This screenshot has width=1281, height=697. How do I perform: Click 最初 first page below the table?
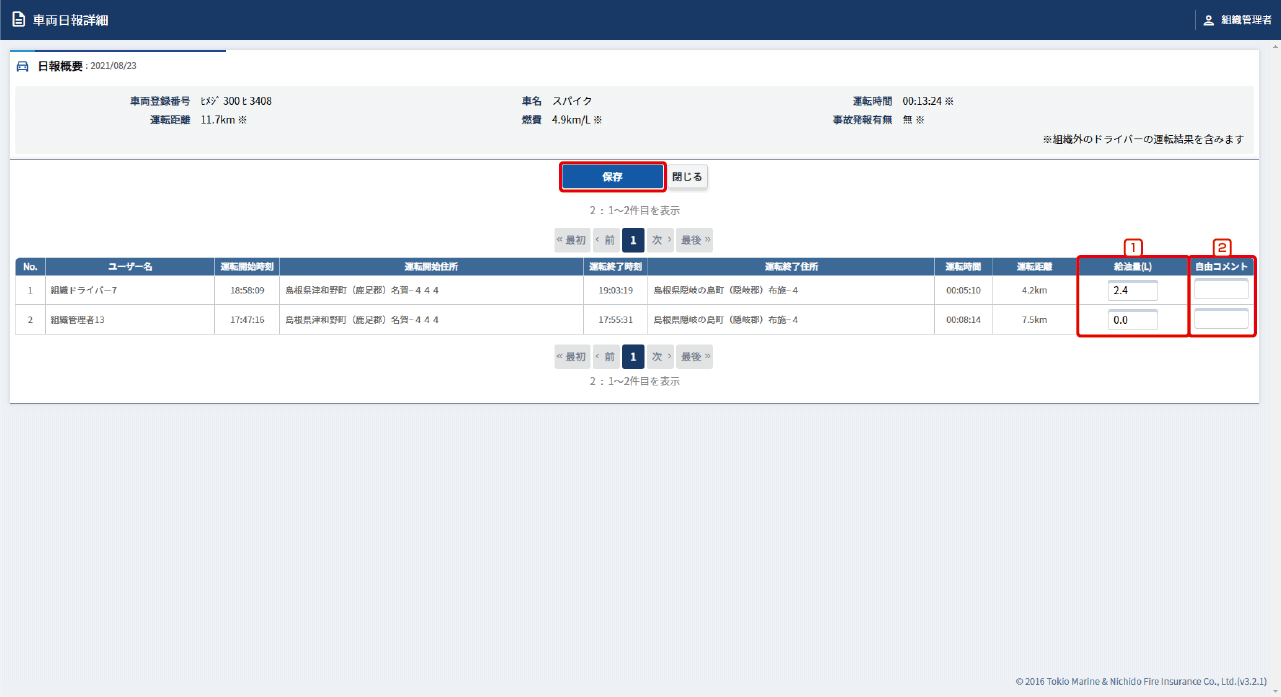click(572, 357)
